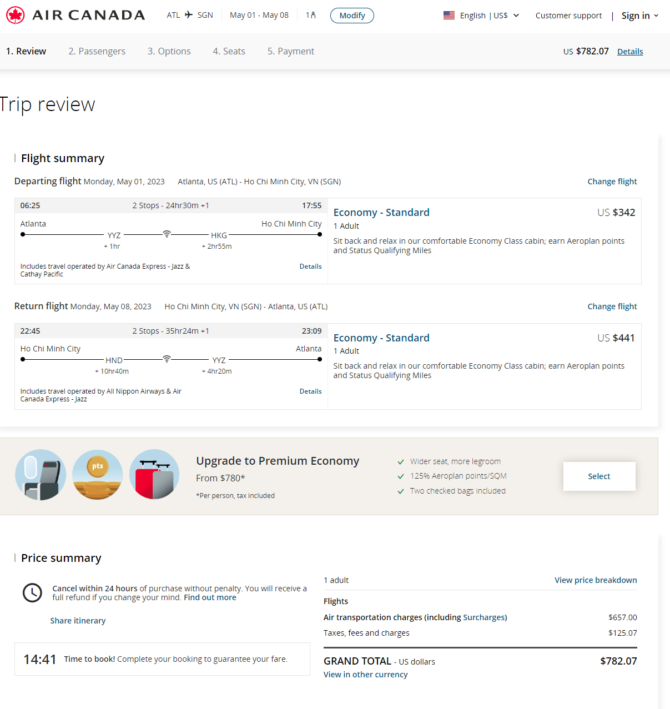
Task: Click Economy - Standard on return flight
Action: (381, 338)
